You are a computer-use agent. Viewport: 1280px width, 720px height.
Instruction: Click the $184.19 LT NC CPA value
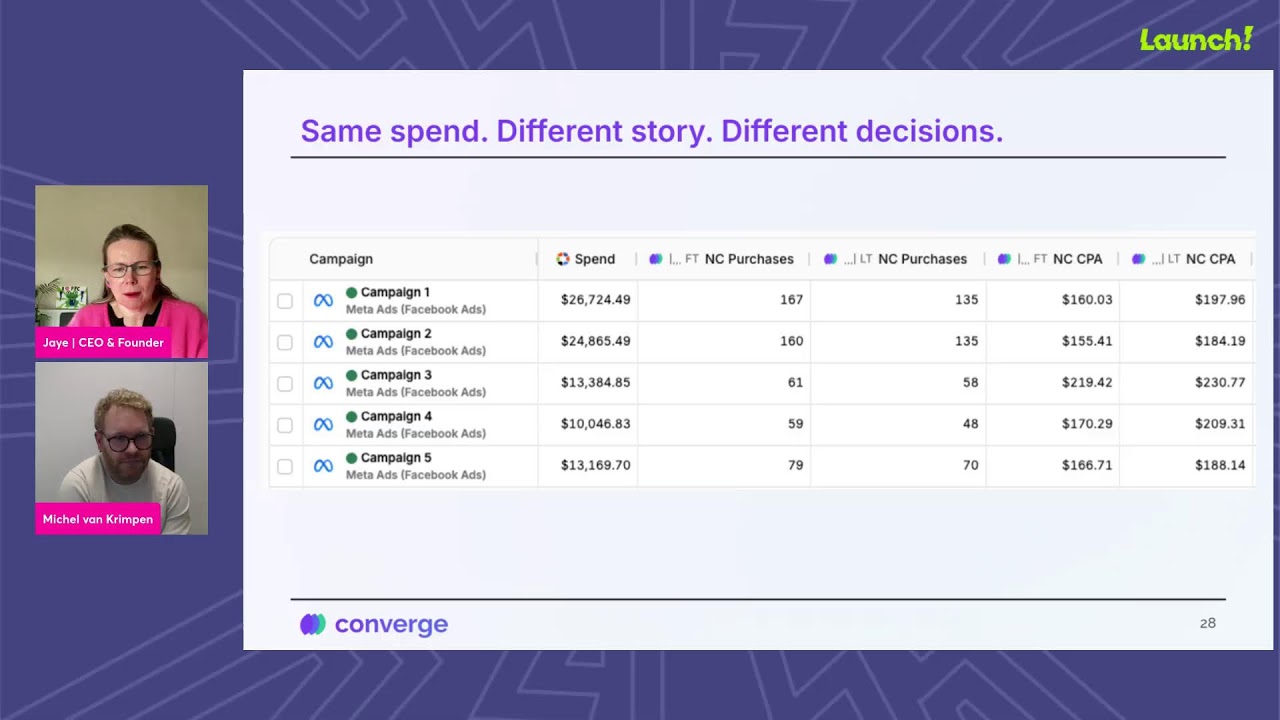coord(1220,341)
